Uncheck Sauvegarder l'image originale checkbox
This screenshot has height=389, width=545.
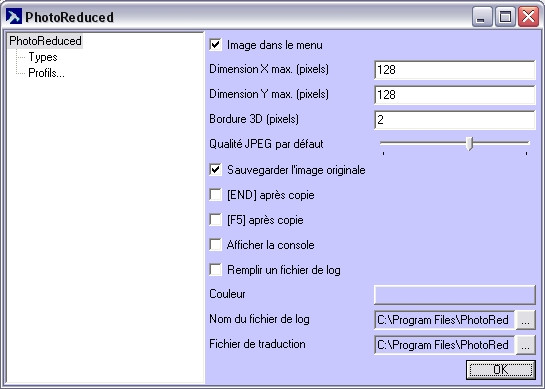click(x=215, y=170)
